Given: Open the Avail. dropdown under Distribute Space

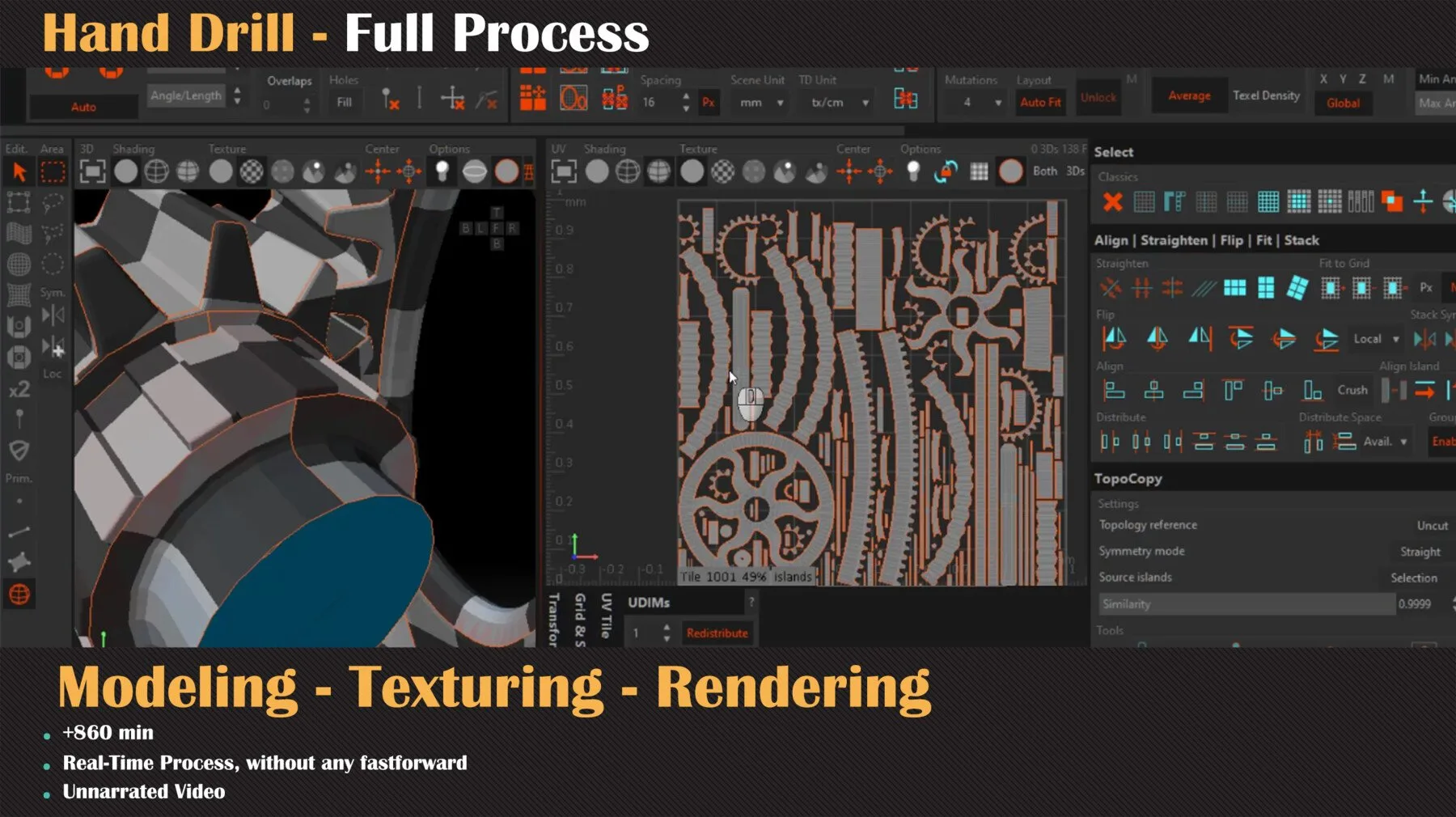Looking at the screenshot, I should coord(1385,441).
